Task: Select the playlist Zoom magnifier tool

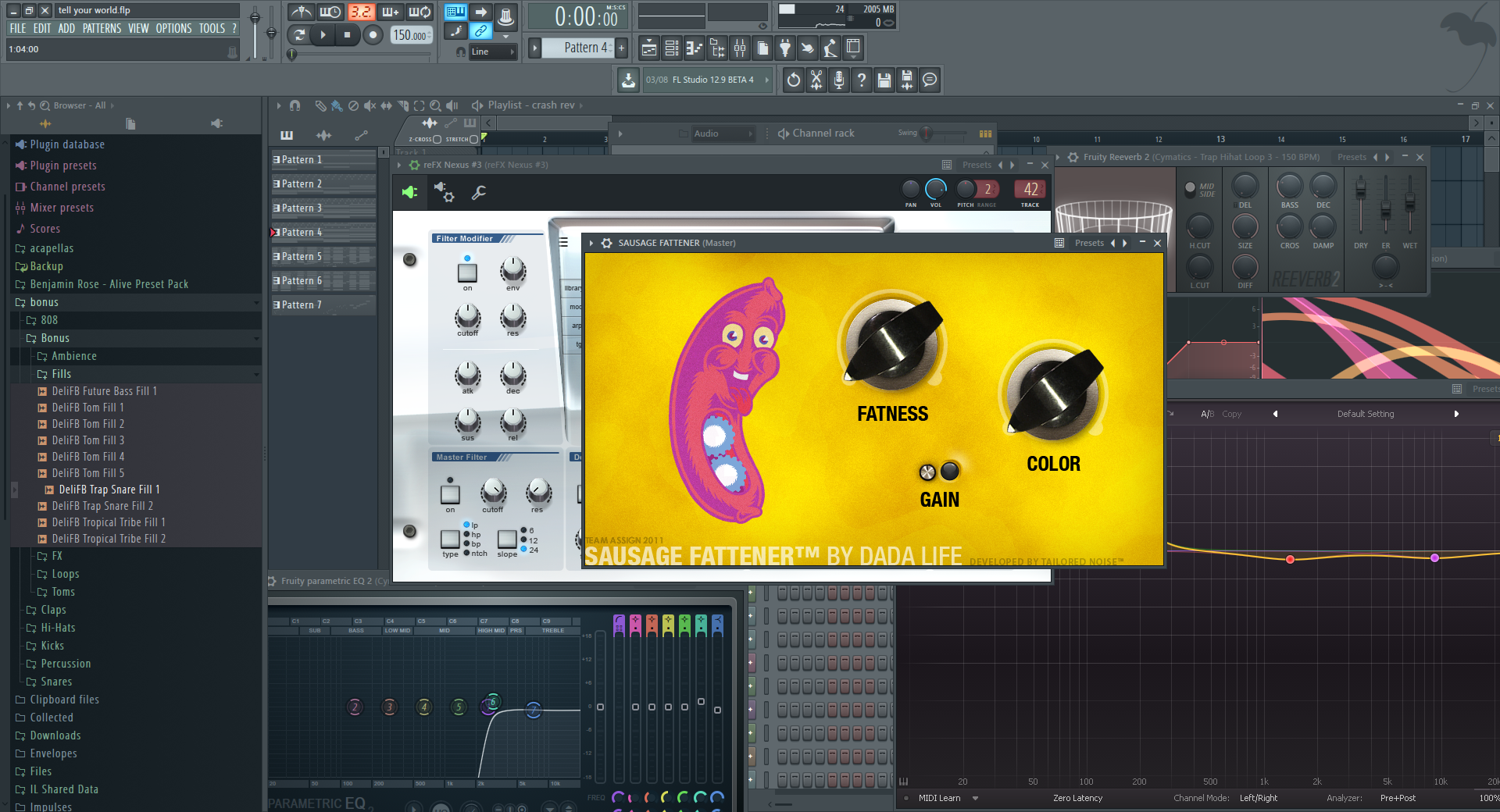Action: (435, 105)
